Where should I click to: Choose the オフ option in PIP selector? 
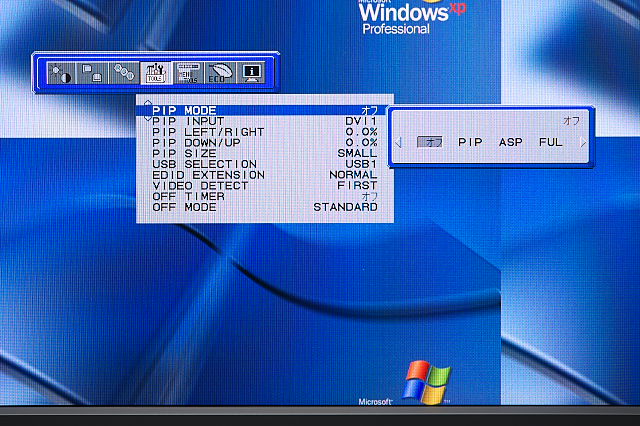(x=432, y=142)
